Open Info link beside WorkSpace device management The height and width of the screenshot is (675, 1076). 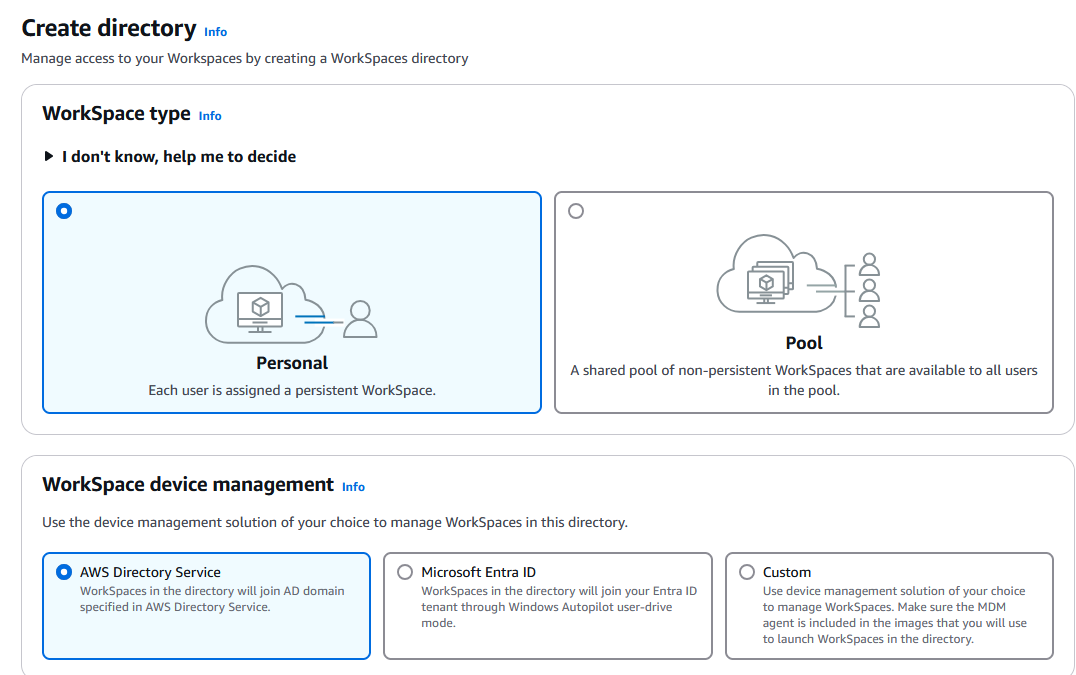[353, 487]
